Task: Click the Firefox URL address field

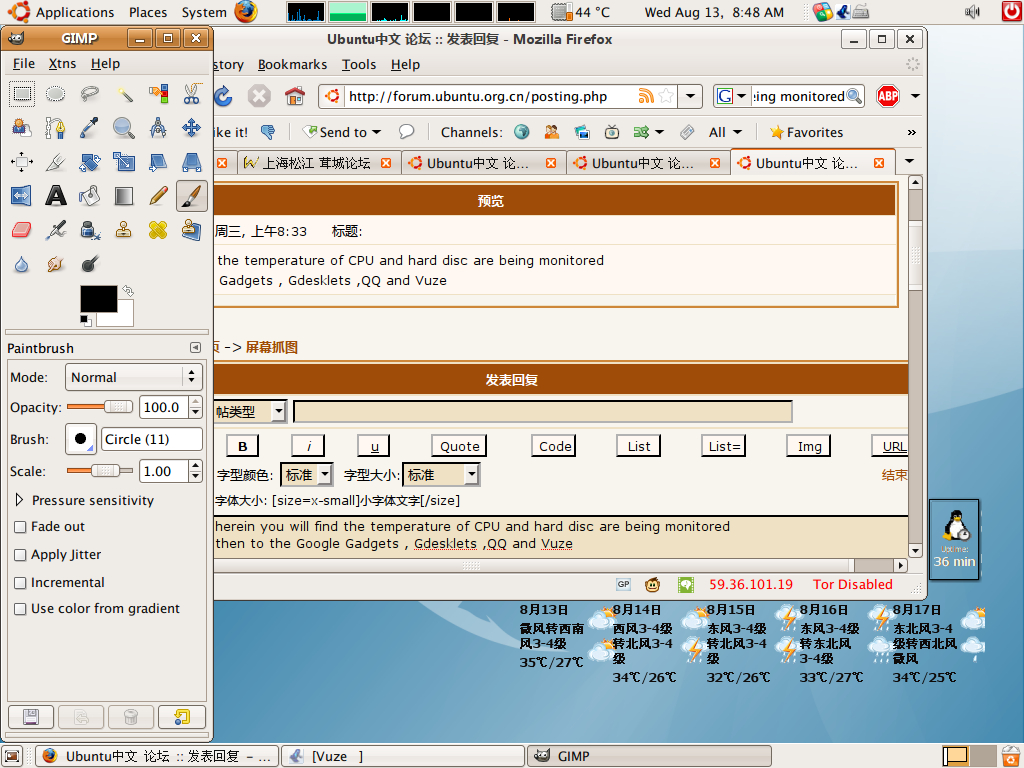Action: pos(491,97)
